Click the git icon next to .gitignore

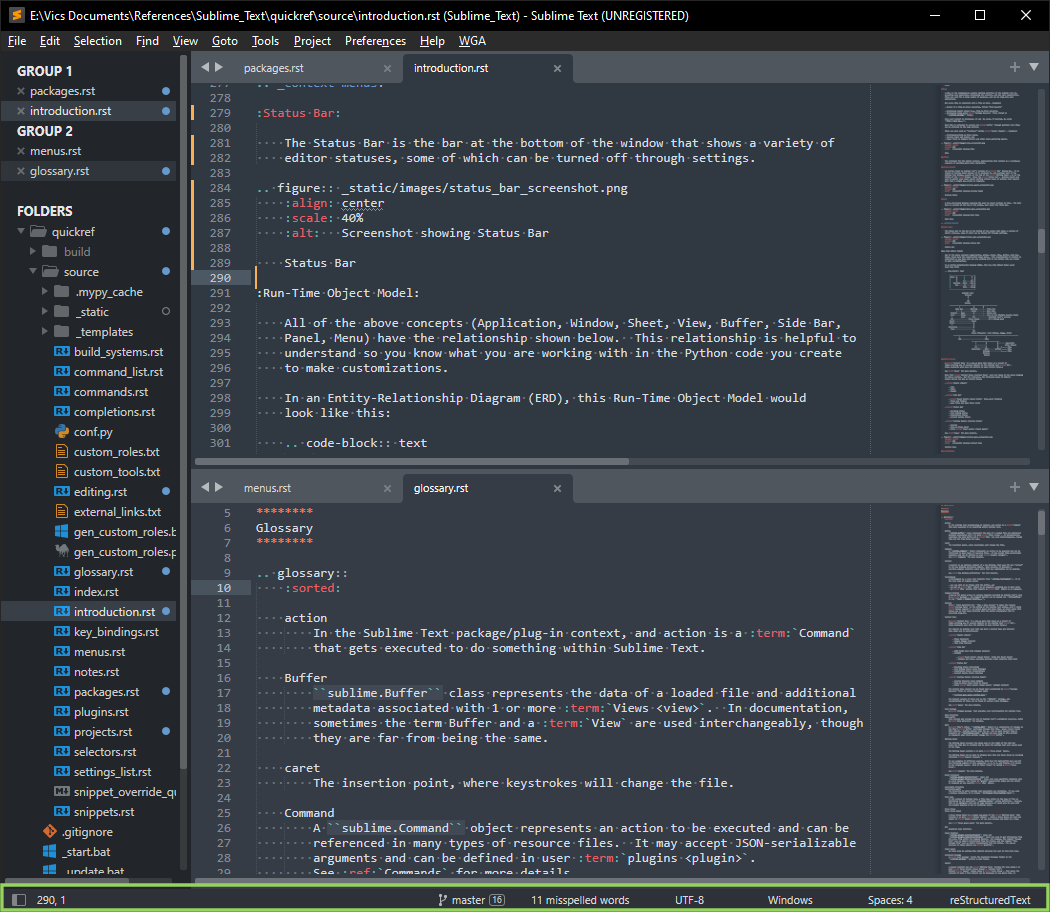click(49, 832)
